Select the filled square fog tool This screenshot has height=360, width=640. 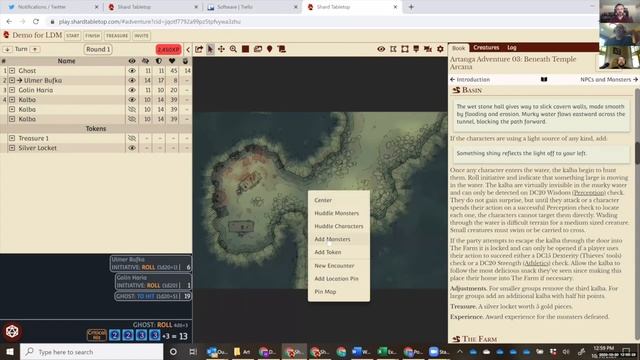tap(245, 49)
